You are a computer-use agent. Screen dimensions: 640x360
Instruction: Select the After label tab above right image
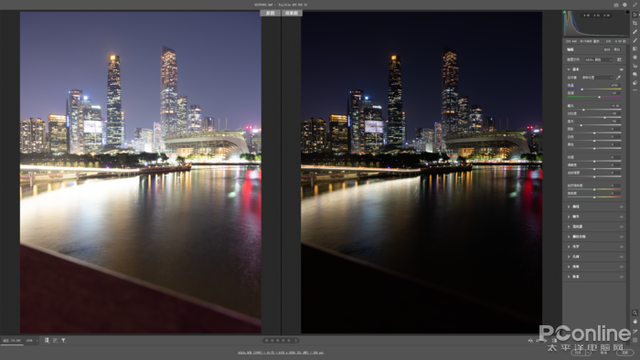point(292,13)
